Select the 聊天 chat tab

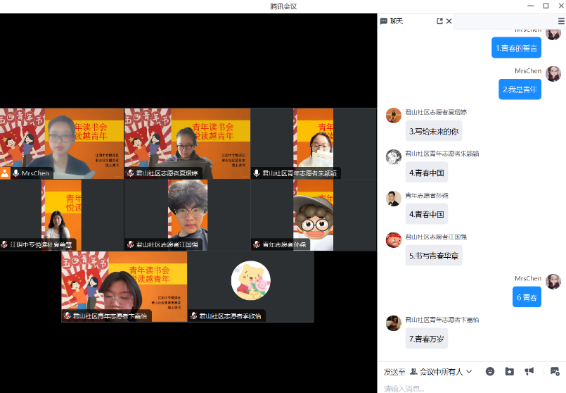392,21
